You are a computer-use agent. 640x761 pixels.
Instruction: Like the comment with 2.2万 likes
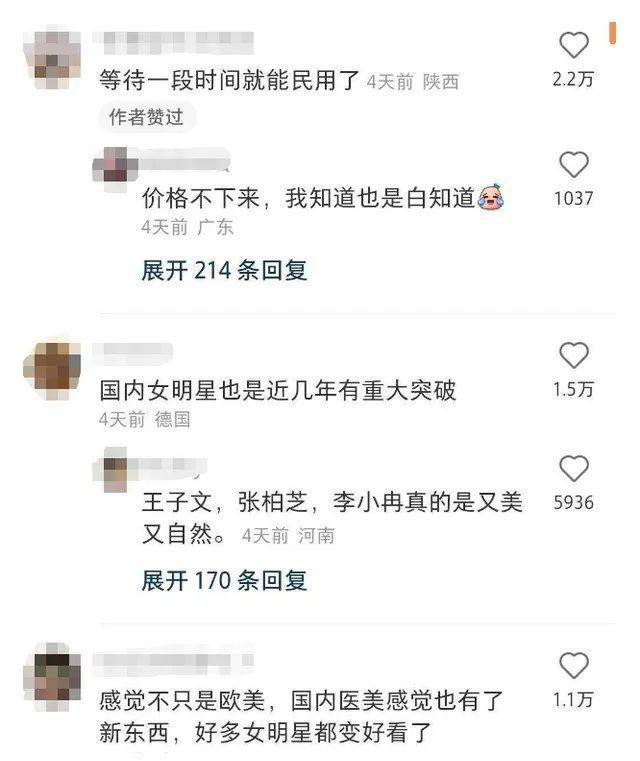click(x=574, y=45)
